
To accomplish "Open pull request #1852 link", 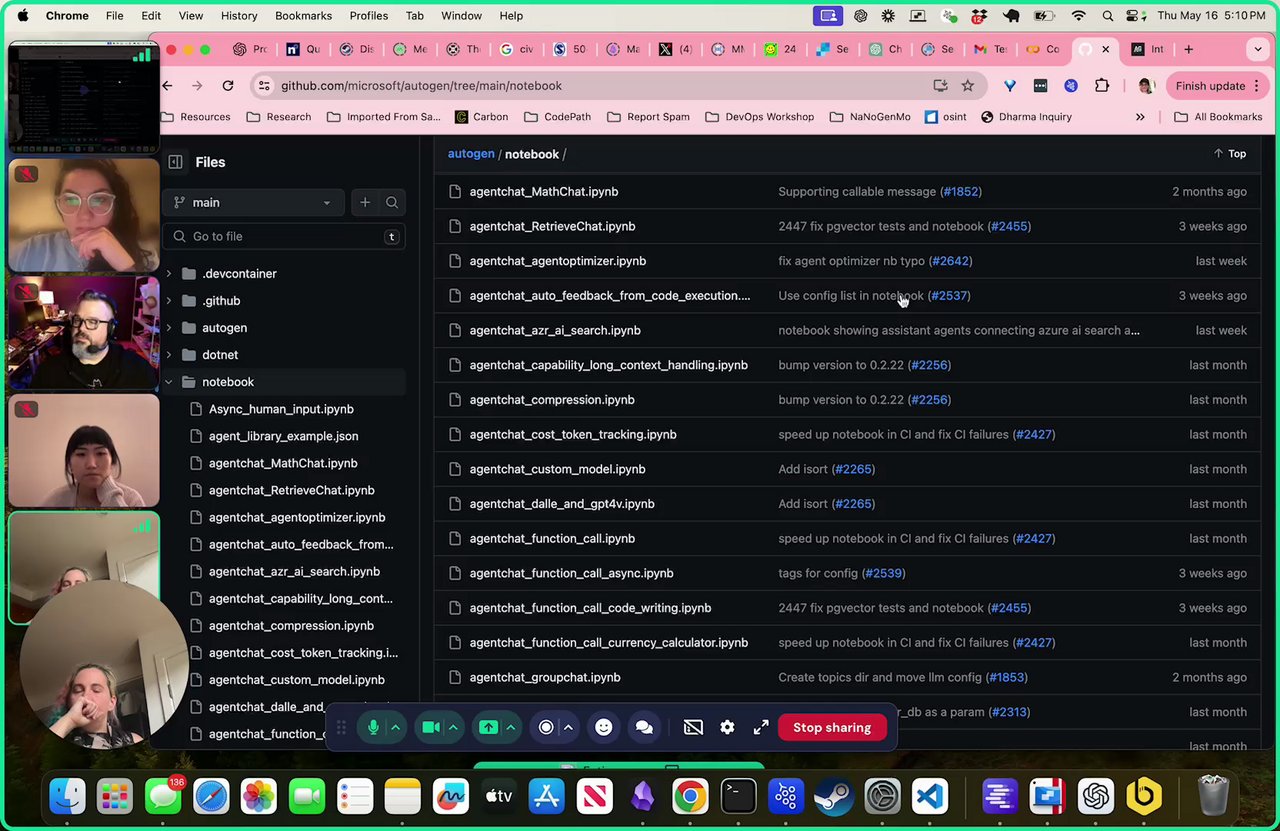I will pyautogui.click(x=961, y=191).
